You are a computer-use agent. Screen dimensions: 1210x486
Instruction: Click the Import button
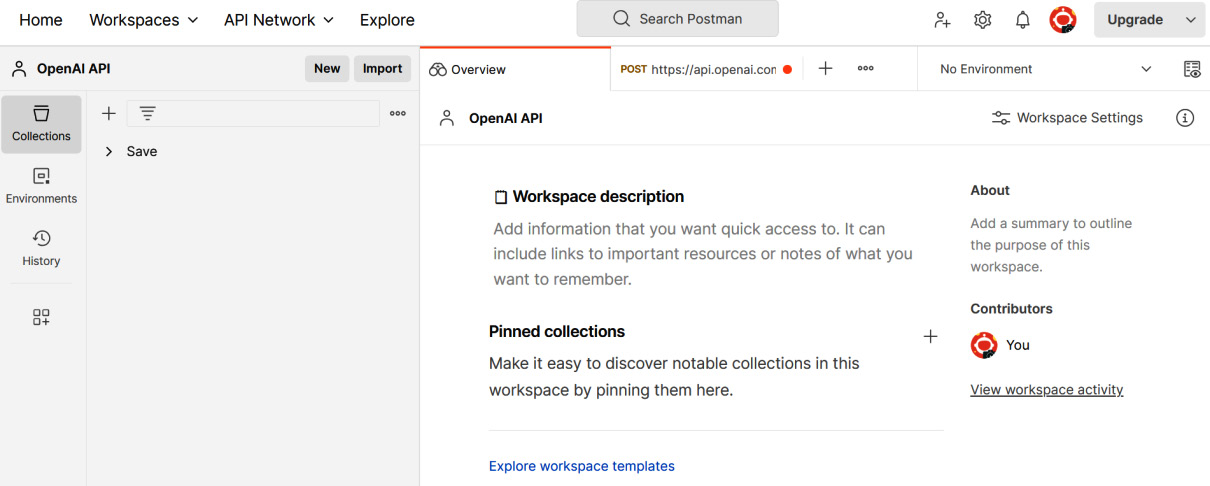(x=382, y=68)
